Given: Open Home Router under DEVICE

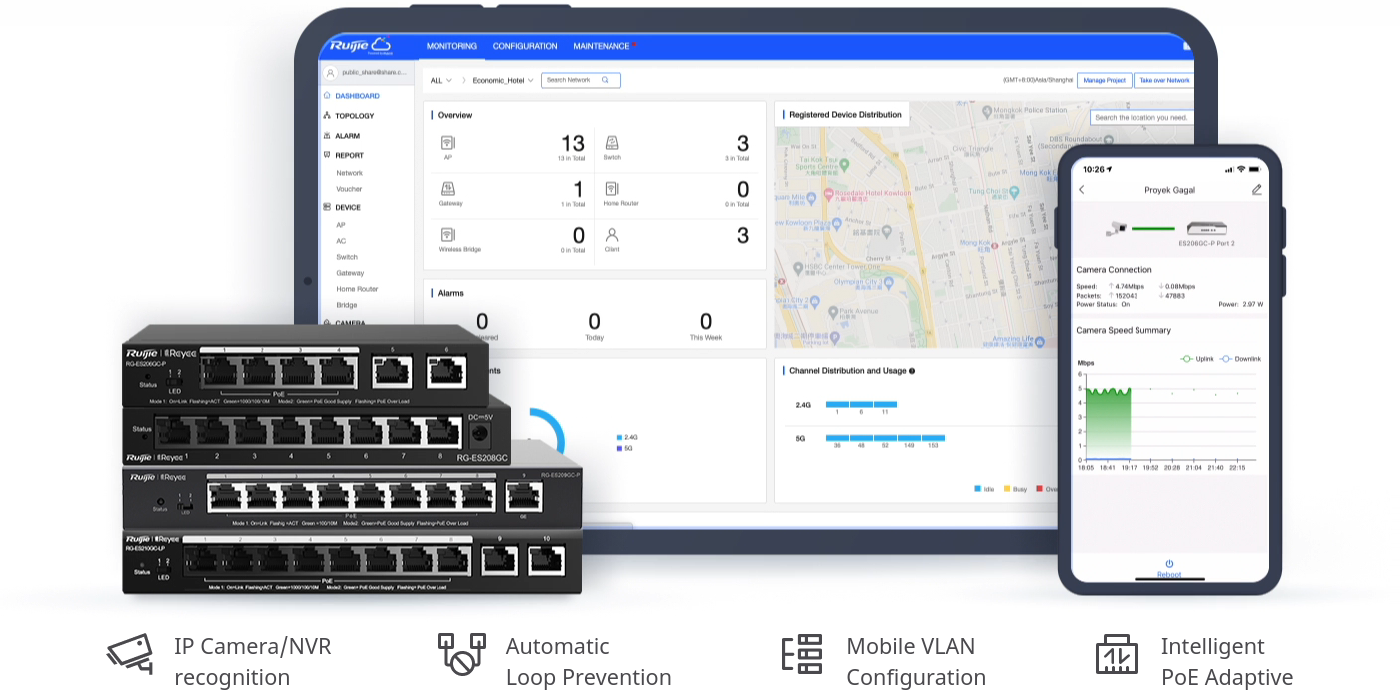Looking at the screenshot, I should (357, 289).
